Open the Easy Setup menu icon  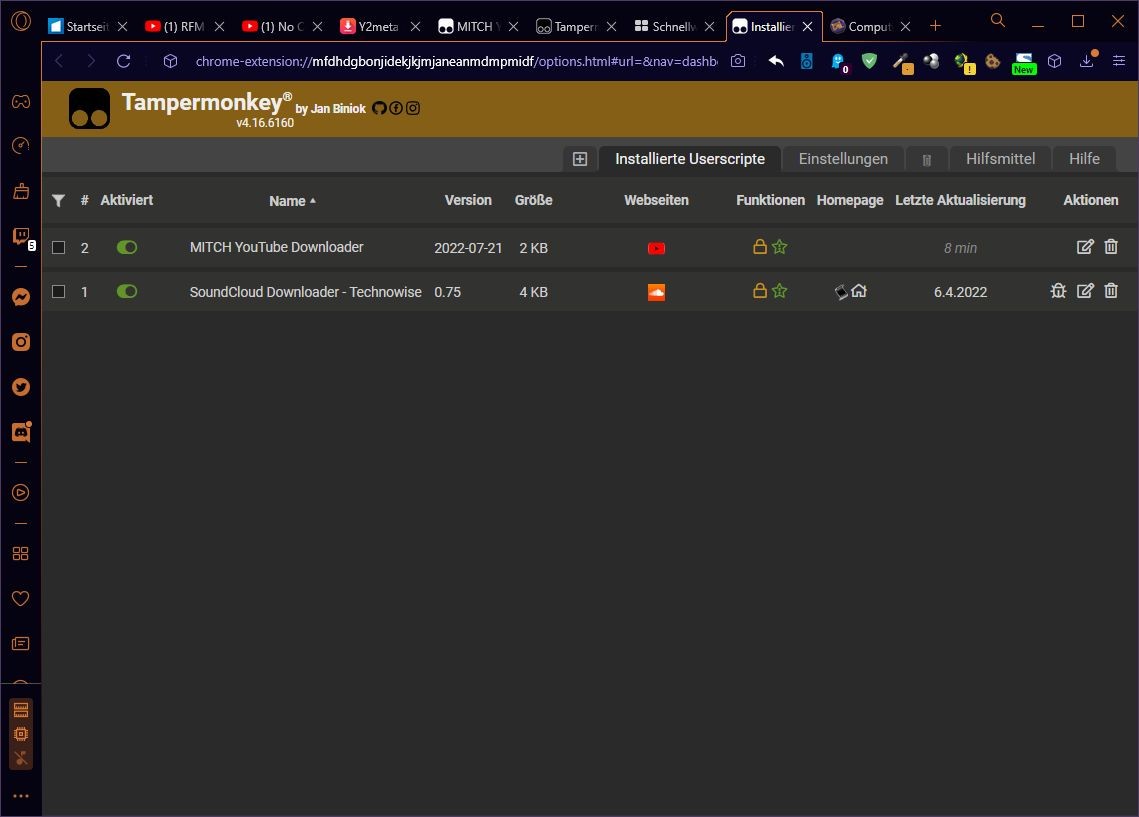pos(1119,61)
